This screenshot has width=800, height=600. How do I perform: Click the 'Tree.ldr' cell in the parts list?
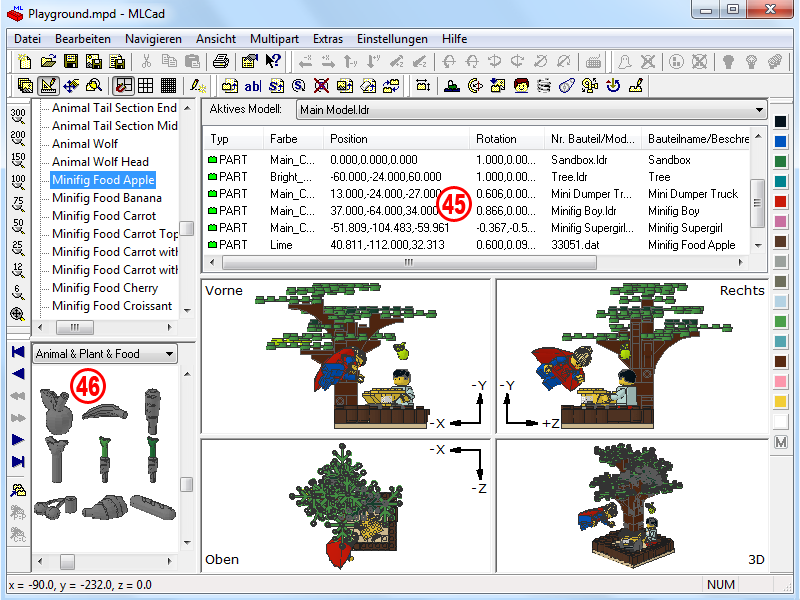tap(569, 177)
